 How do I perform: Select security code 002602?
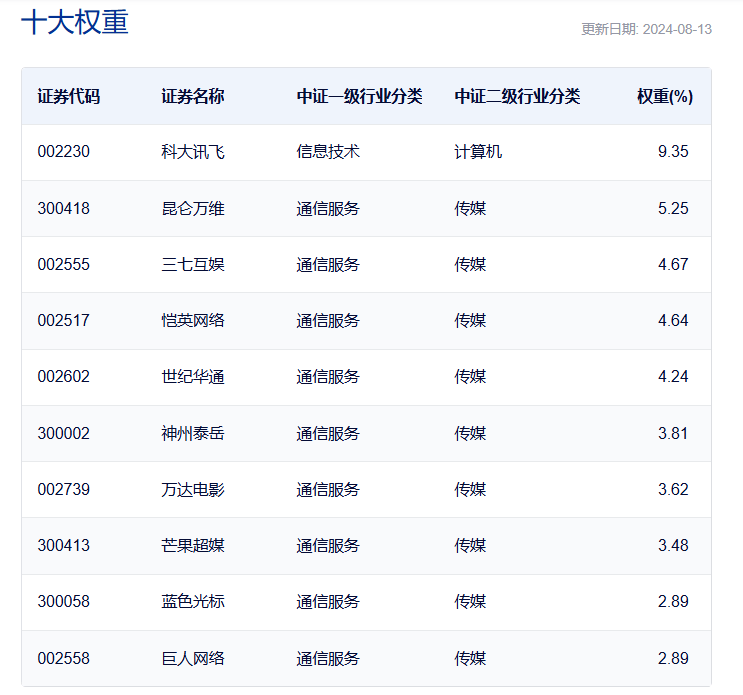(x=63, y=377)
